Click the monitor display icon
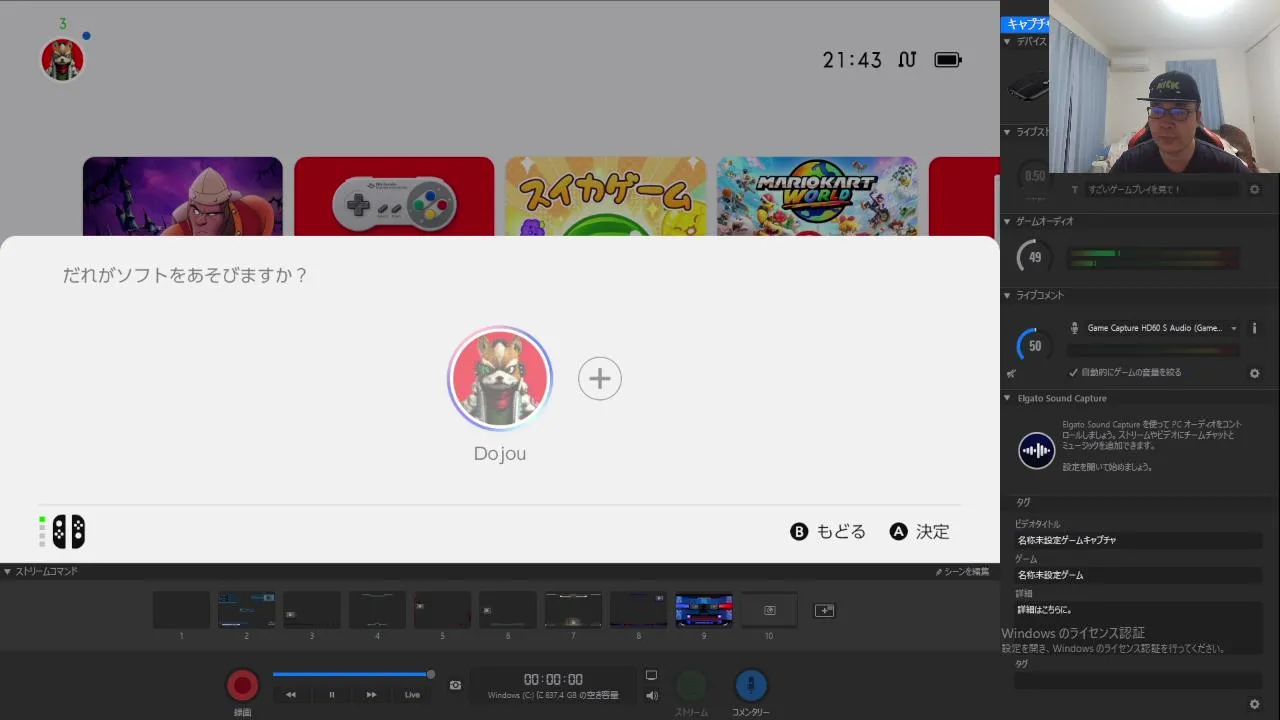This screenshot has height=720, width=1280. (x=652, y=676)
